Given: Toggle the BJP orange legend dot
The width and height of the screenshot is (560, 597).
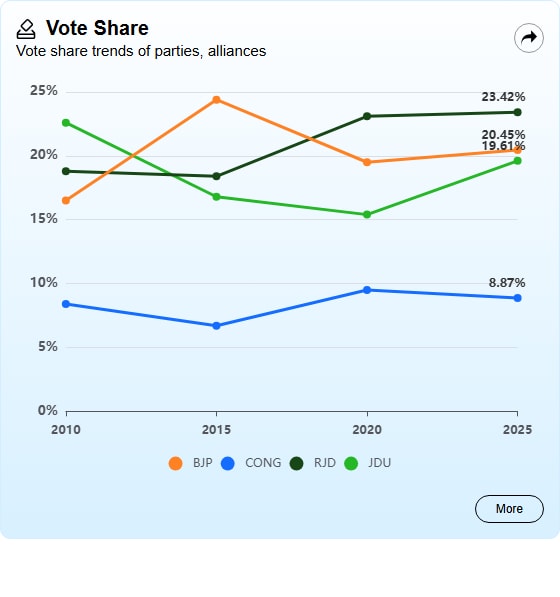Looking at the screenshot, I should tap(175, 463).
